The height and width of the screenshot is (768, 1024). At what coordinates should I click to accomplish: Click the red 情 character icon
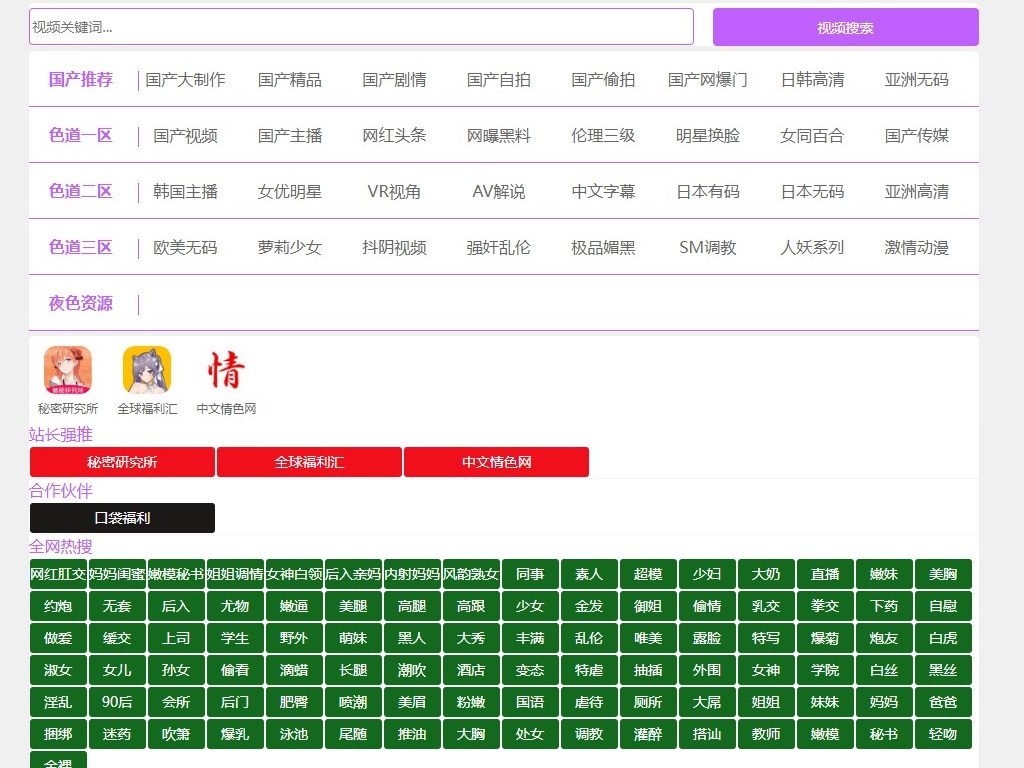tap(226, 370)
